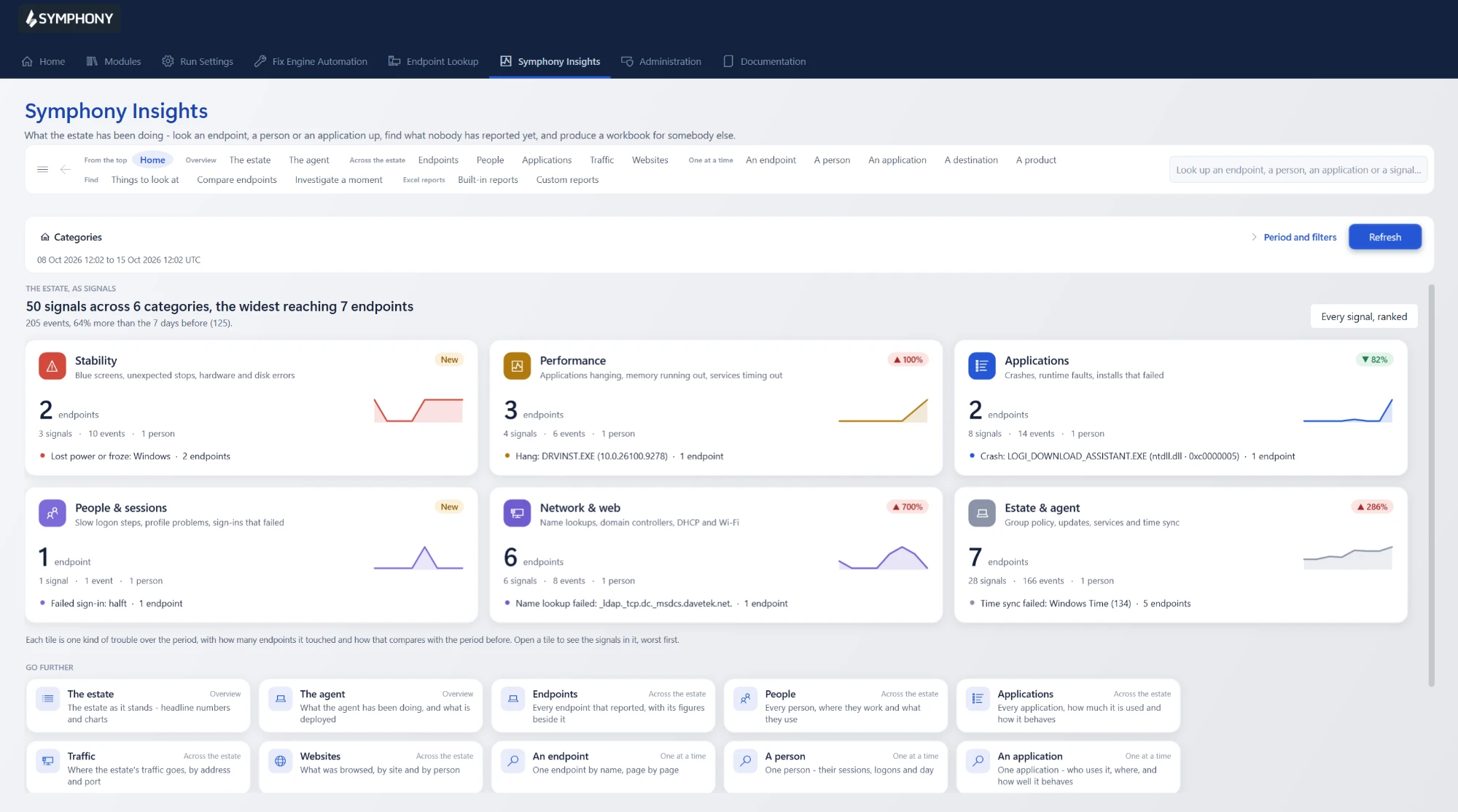Open the Administration menu

coord(661,62)
